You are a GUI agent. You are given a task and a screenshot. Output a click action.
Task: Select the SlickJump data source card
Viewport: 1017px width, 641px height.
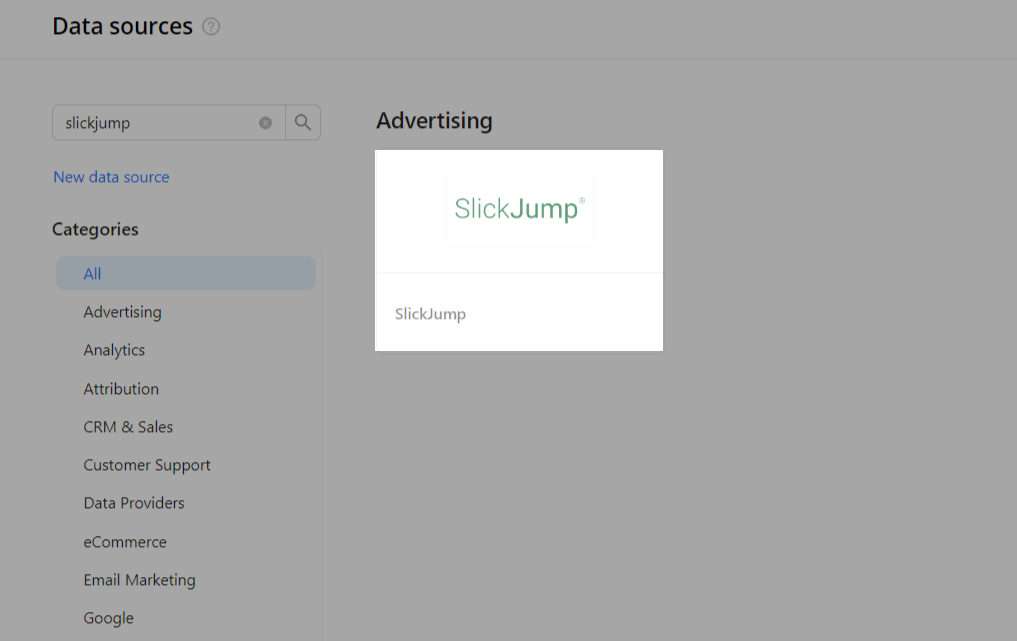click(x=519, y=250)
